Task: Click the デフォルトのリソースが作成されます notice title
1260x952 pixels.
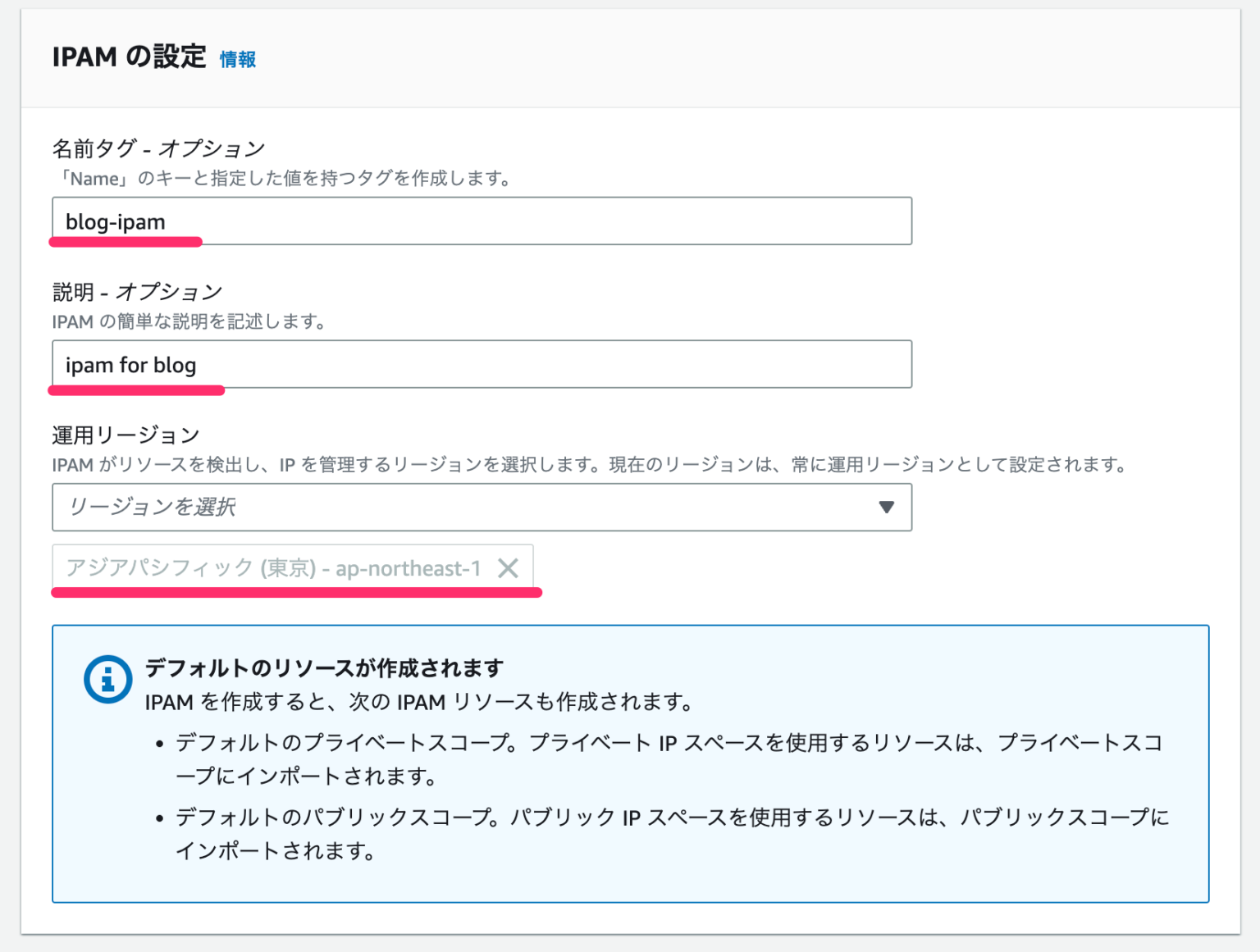Action: (x=325, y=667)
